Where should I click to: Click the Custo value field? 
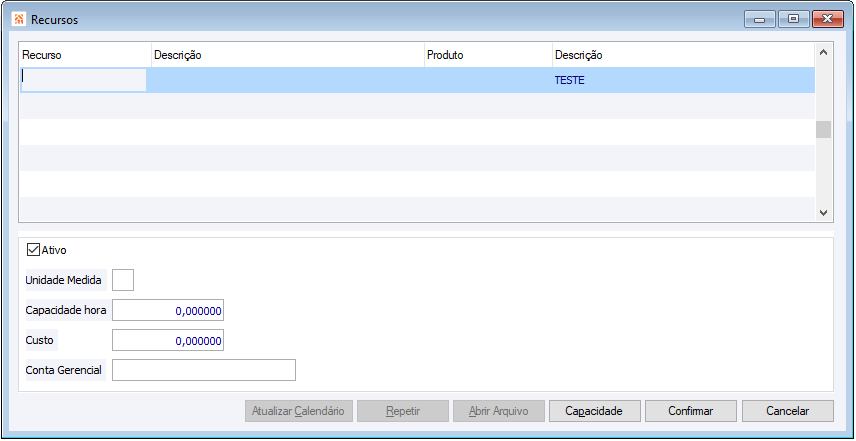pos(168,340)
